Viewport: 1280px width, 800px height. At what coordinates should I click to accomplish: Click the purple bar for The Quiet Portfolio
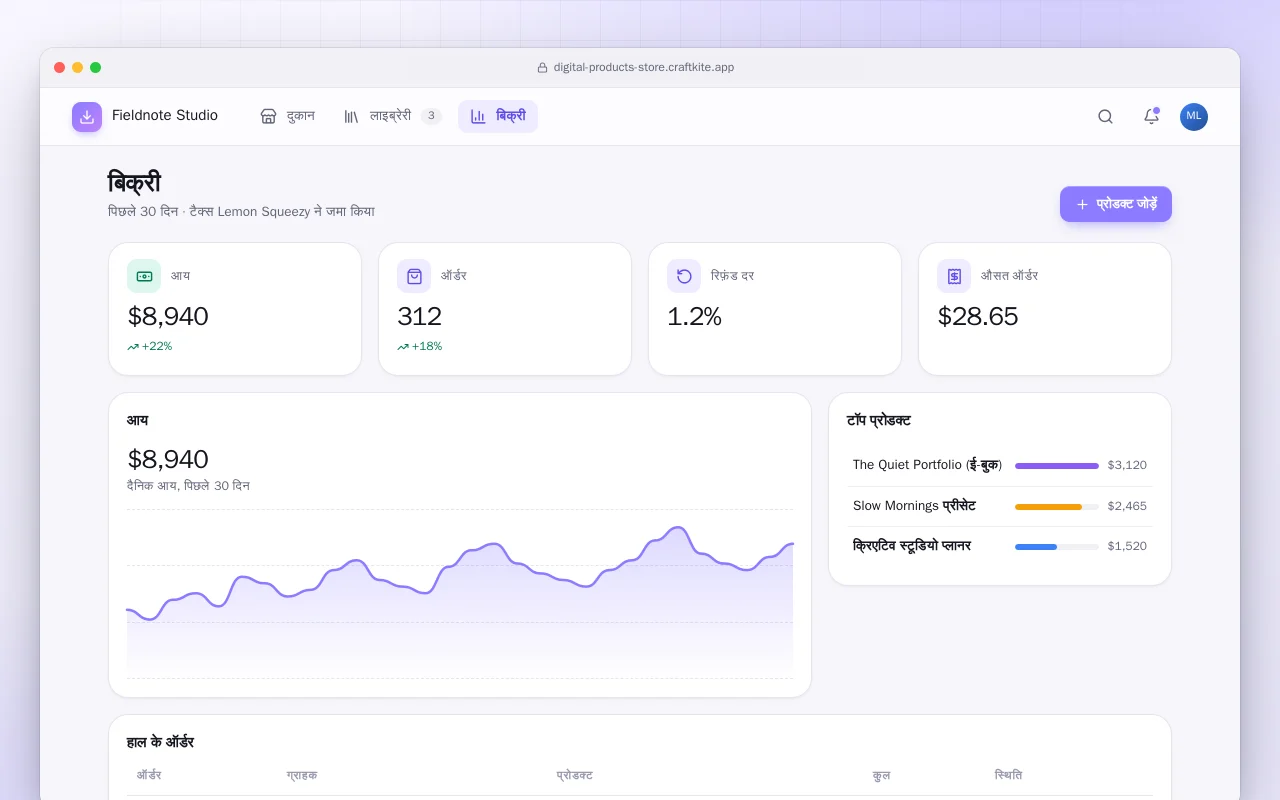(x=1057, y=465)
